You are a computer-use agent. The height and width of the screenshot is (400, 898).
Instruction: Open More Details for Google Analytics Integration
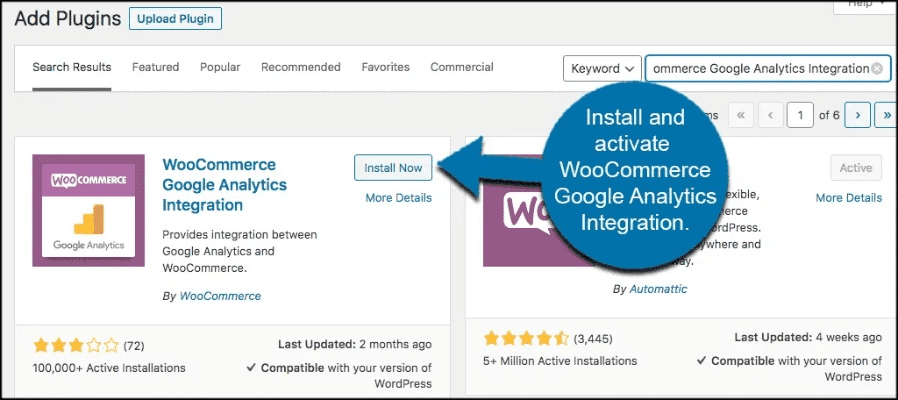point(398,198)
